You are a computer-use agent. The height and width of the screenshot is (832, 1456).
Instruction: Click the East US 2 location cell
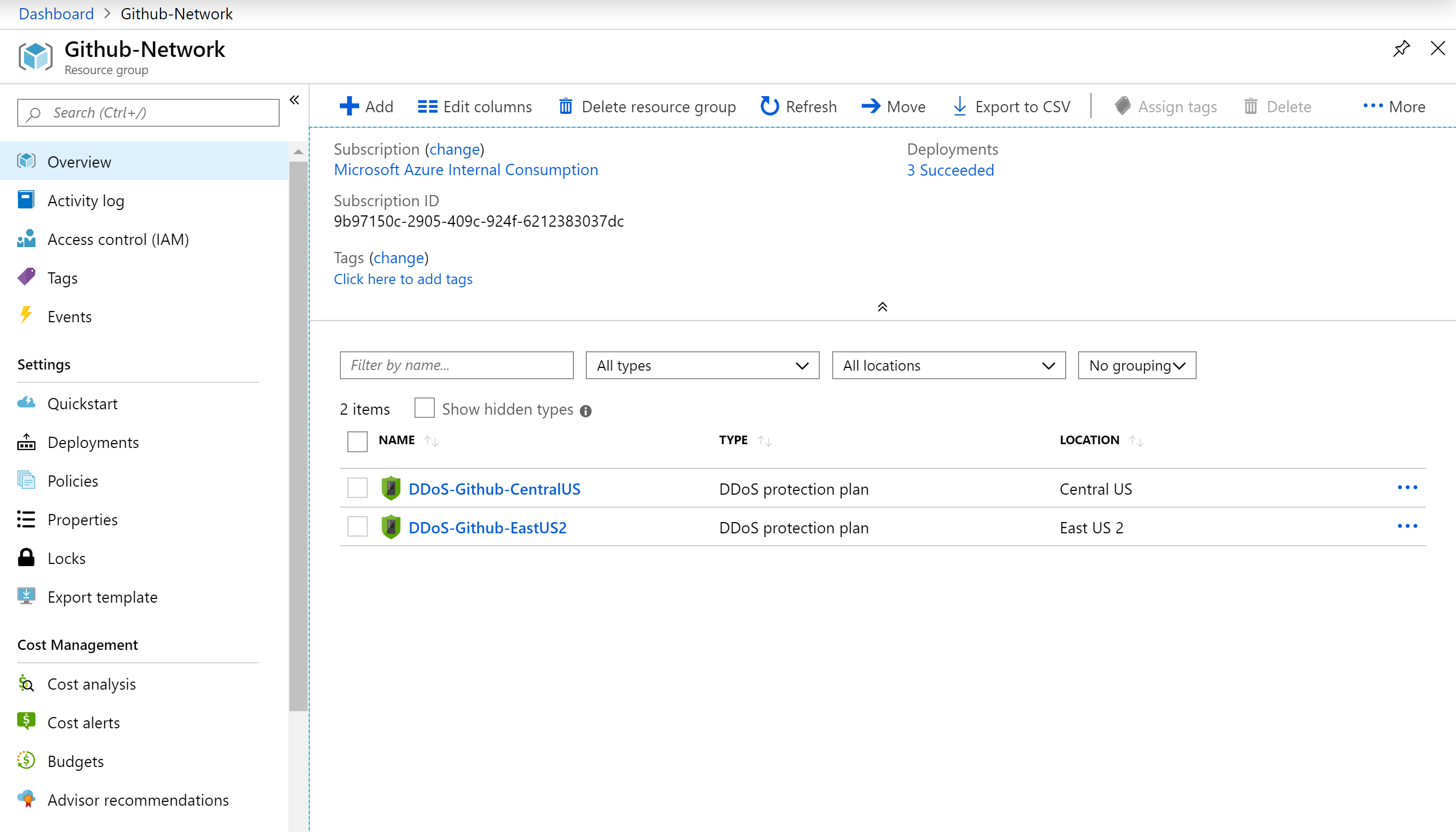coord(1091,527)
